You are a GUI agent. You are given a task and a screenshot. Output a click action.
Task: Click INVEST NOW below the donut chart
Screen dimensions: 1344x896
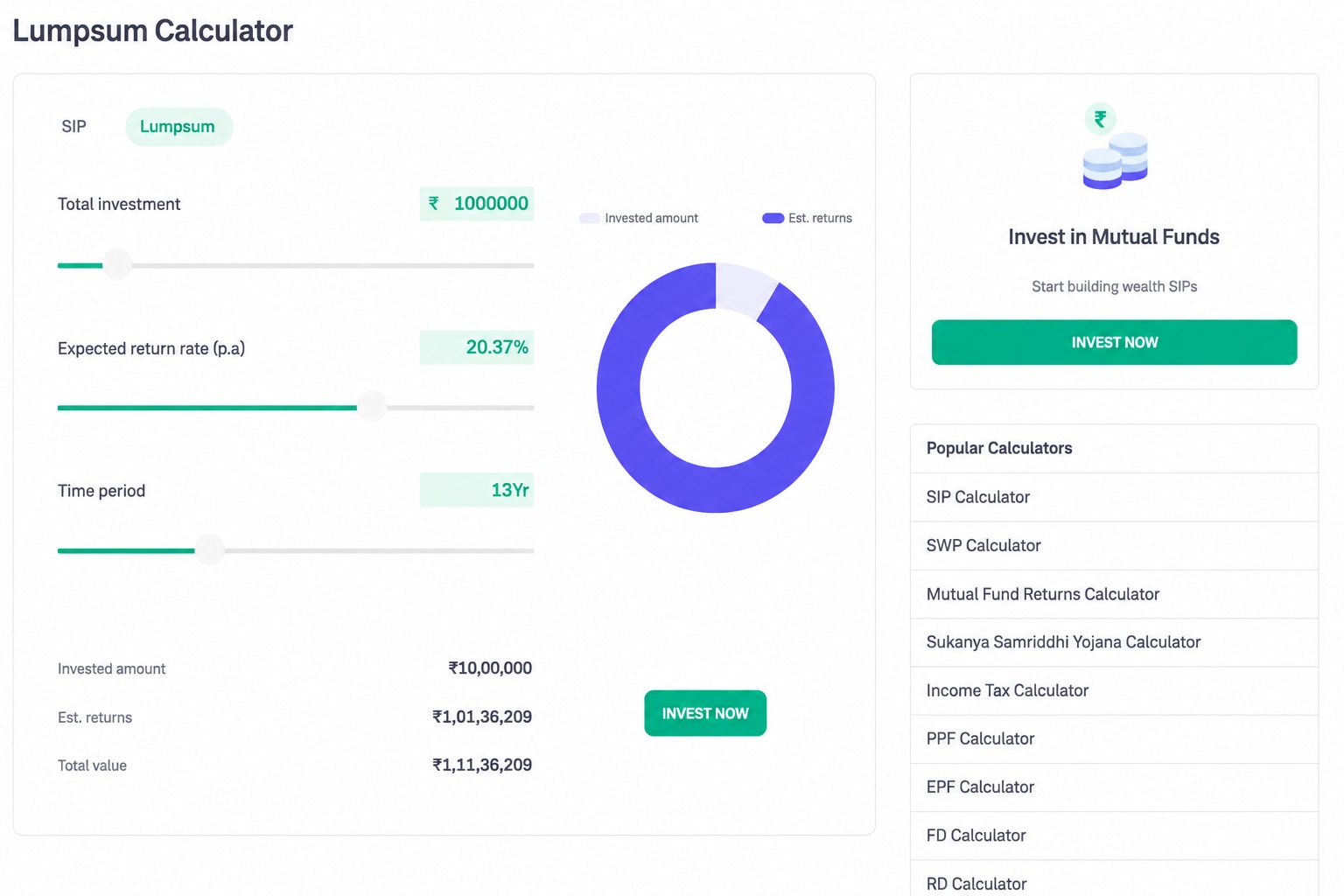[x=705, y=713]
